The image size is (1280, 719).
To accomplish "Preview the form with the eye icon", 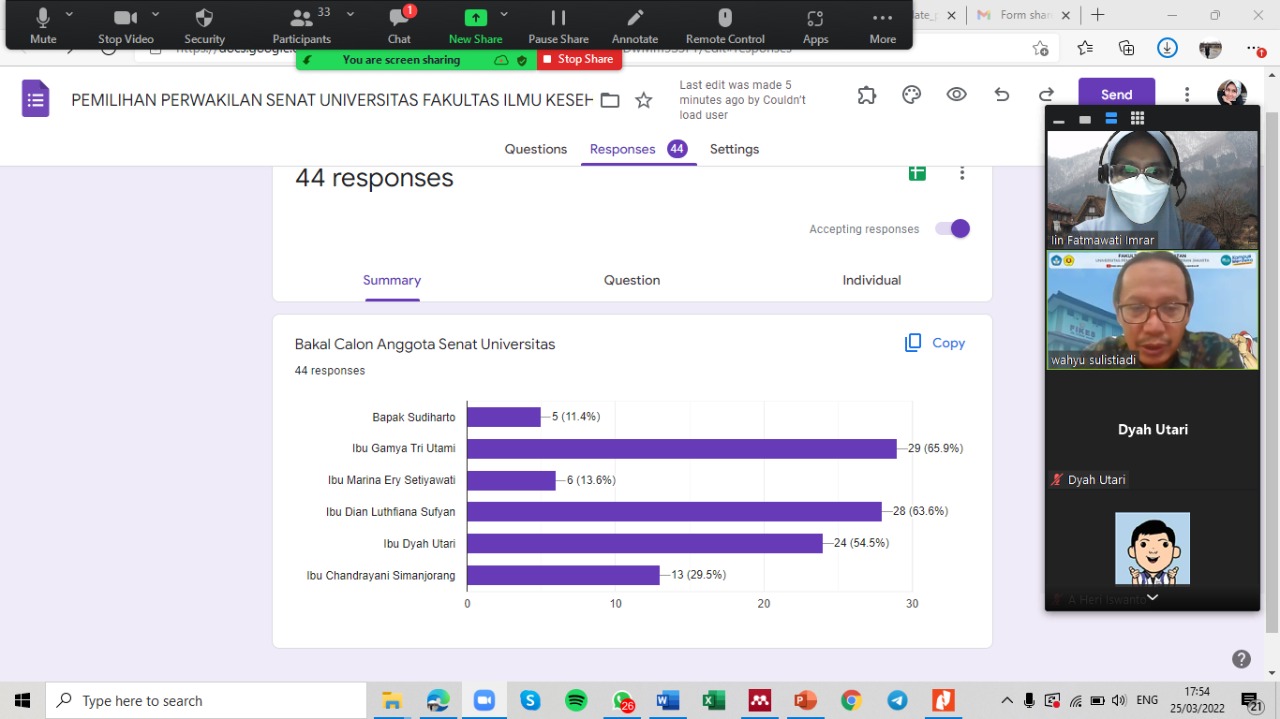I will [957, 95].
